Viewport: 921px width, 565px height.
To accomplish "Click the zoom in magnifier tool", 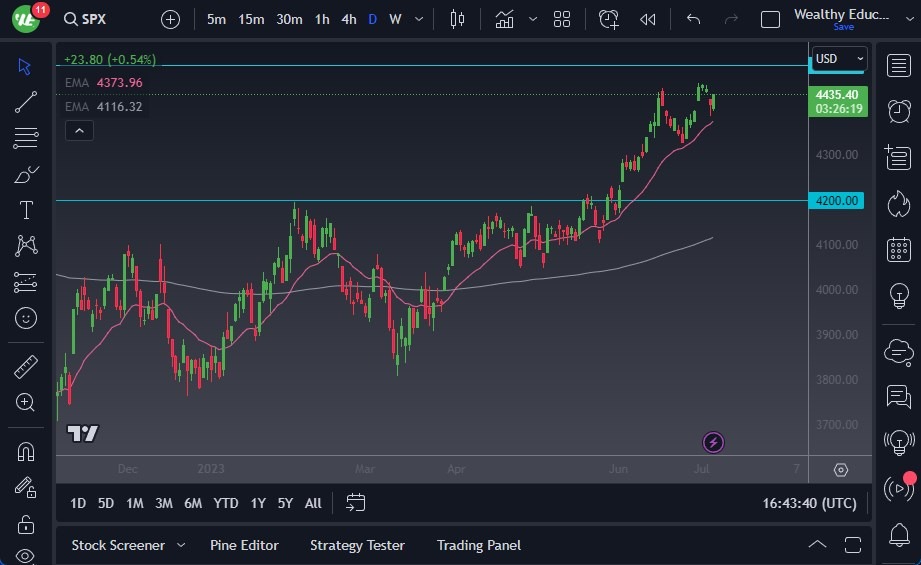I will (x=26, y=402).
